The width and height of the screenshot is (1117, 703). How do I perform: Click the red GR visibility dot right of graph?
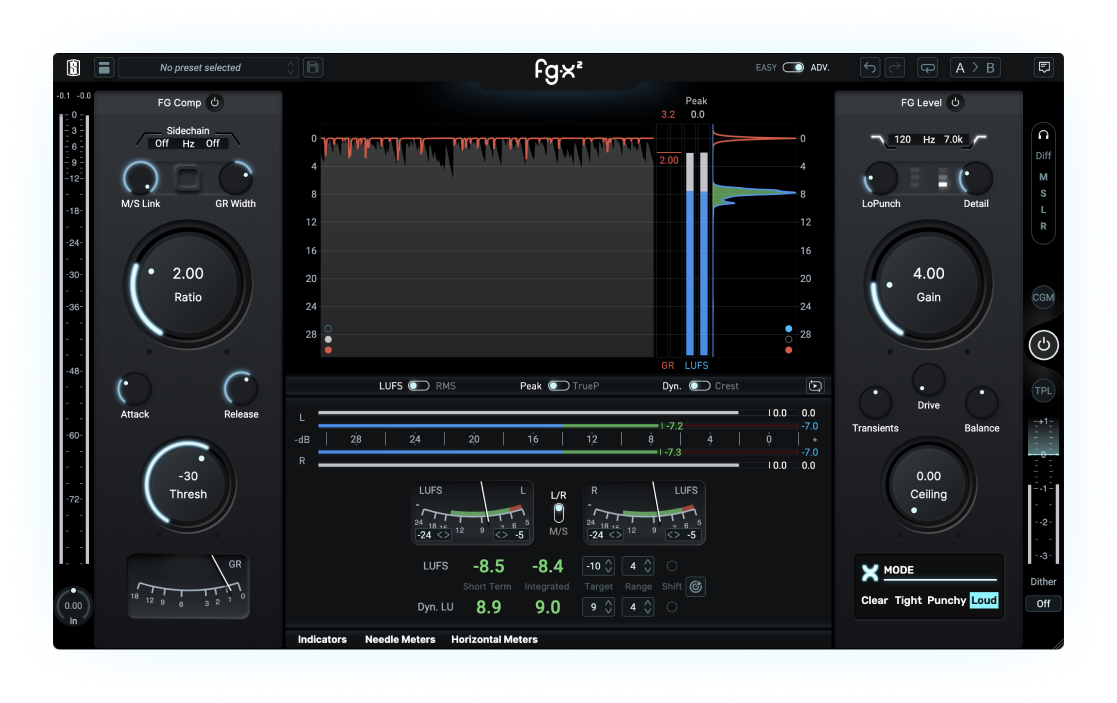(789, 350)
